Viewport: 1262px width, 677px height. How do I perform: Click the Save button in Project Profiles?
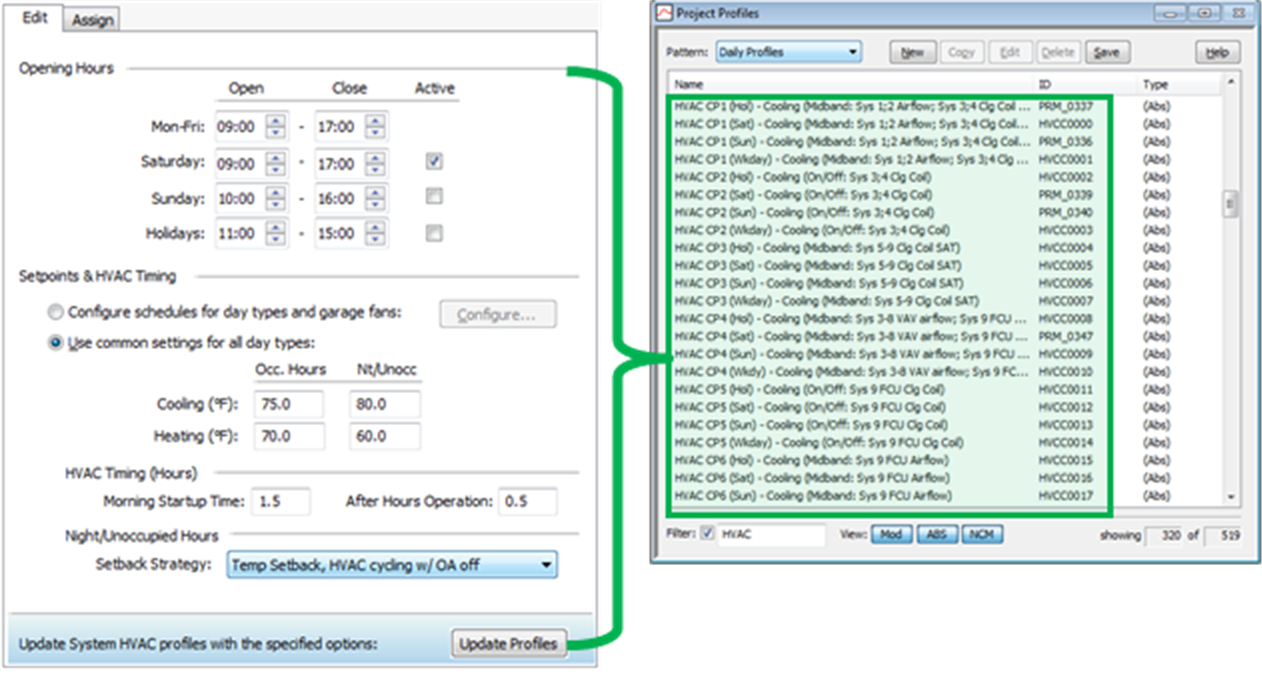1106,53
